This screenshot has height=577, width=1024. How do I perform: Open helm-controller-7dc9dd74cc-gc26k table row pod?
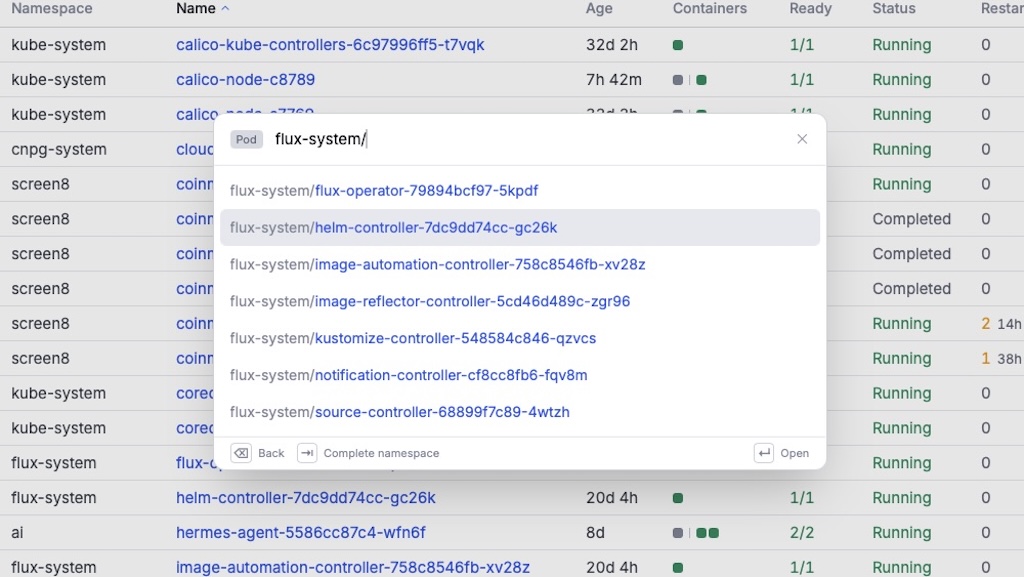[x=306, y=497]
